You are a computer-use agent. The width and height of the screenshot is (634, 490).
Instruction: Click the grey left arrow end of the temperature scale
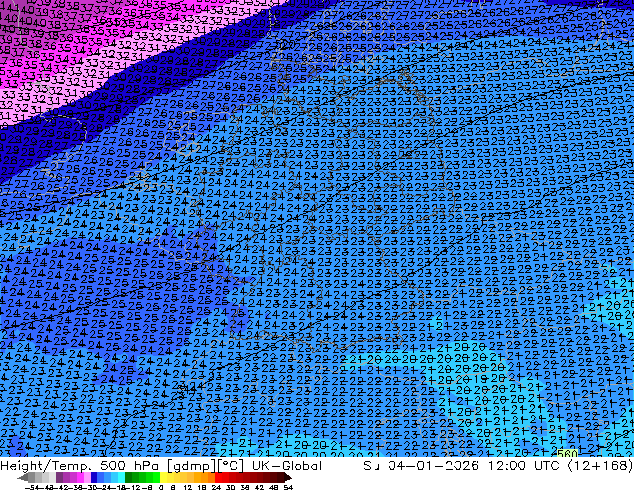23,478
